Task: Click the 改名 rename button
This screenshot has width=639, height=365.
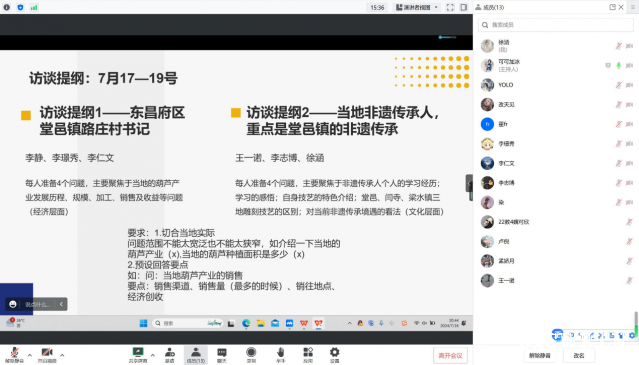Action: 579,356
